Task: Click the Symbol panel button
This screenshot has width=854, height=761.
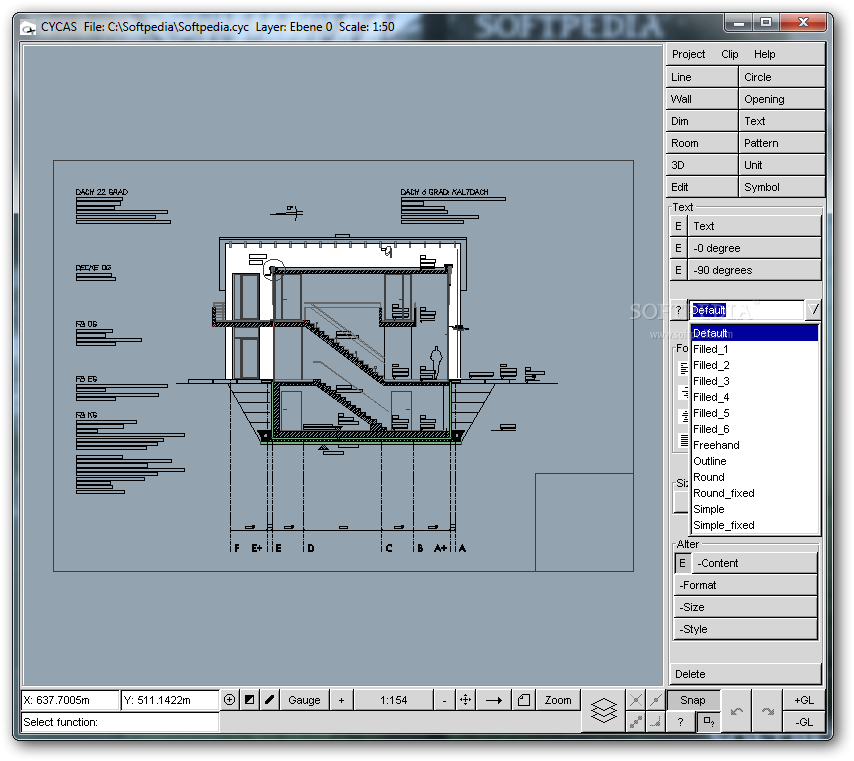Action: pyautogui.click(x=782, y=187)
